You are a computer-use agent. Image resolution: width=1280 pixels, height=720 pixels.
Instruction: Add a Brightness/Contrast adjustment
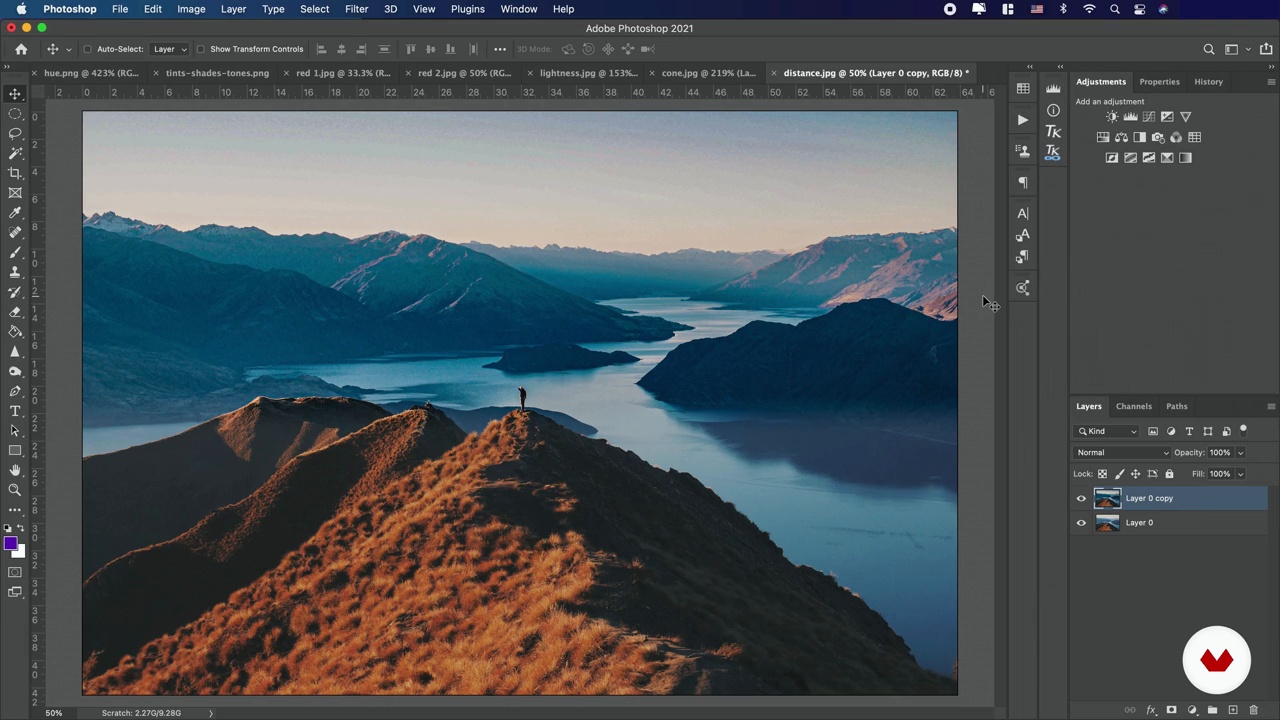pyautogui.click(x=1112, y=116)
